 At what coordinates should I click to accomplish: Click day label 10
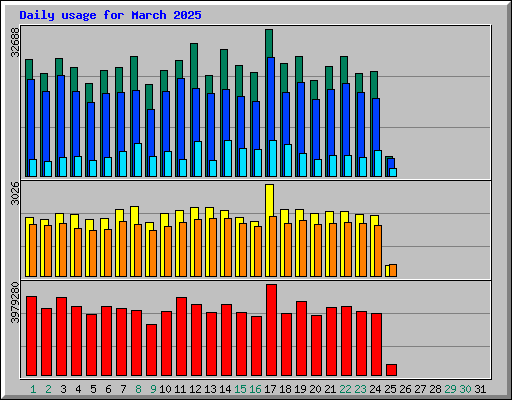click(x=165, y=389)
